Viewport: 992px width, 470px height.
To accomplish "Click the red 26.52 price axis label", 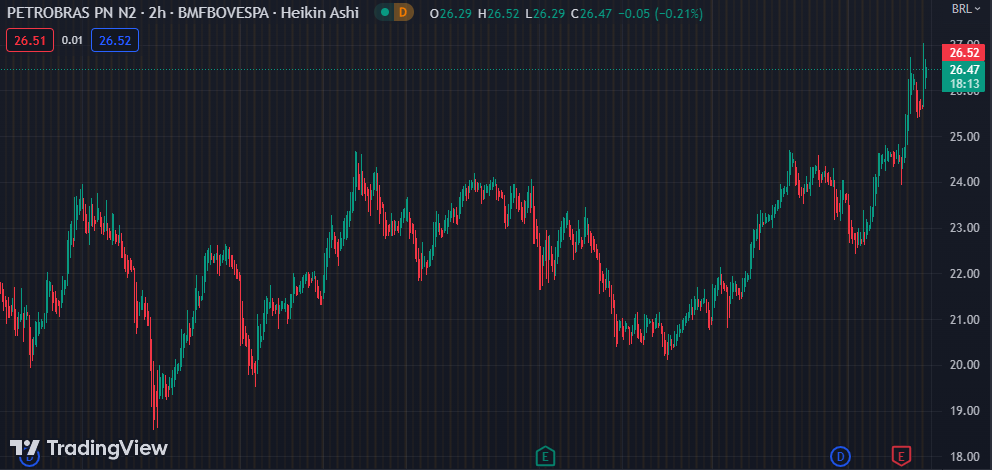I will [964, 53].
